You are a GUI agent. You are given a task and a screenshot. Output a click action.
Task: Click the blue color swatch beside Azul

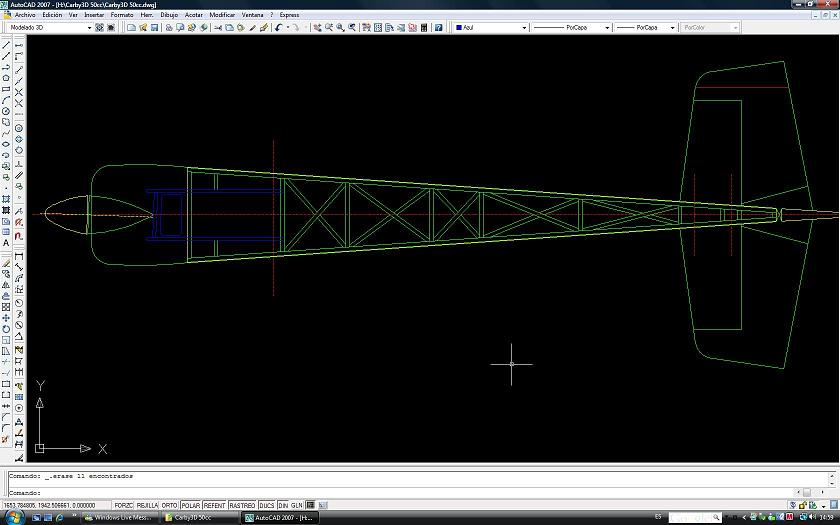(459, 28)
